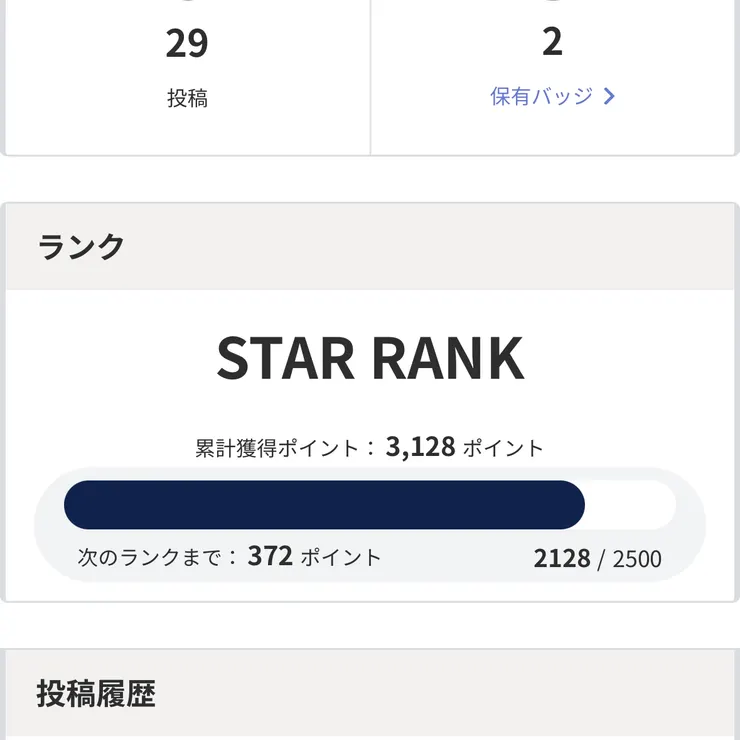Click ポイント unit after 372

coord(341,557)
